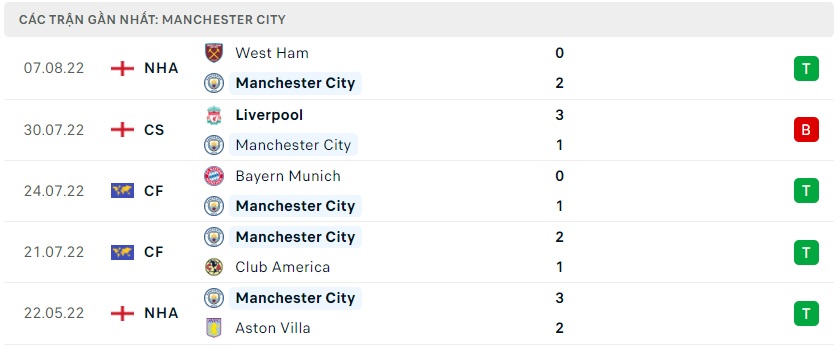This screenshot has height=360, width=837.
Task: Click the Bayern Munich club crest
Action: [214, 176]
